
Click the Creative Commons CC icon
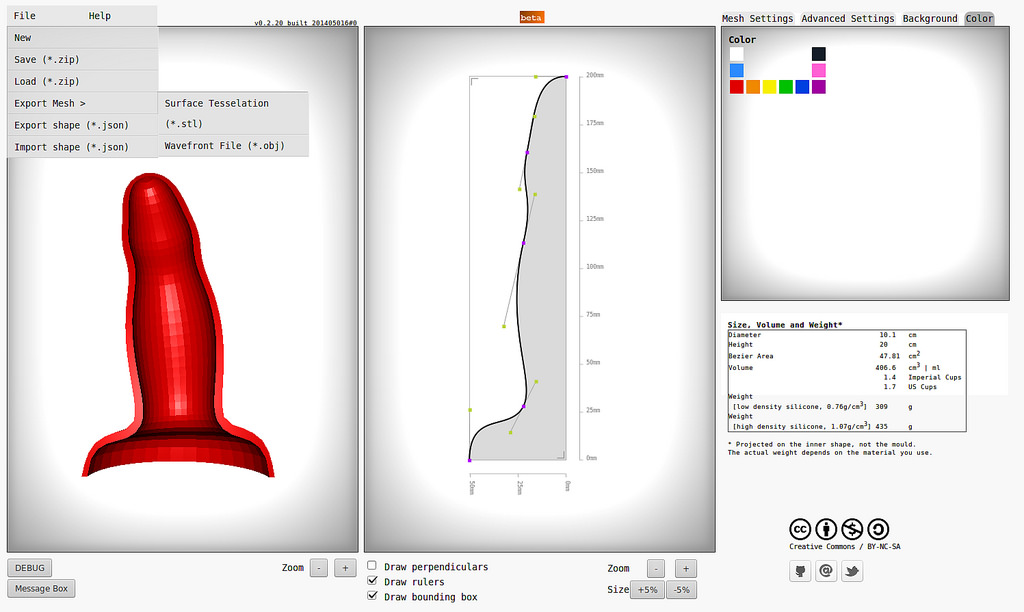point(800,530)
